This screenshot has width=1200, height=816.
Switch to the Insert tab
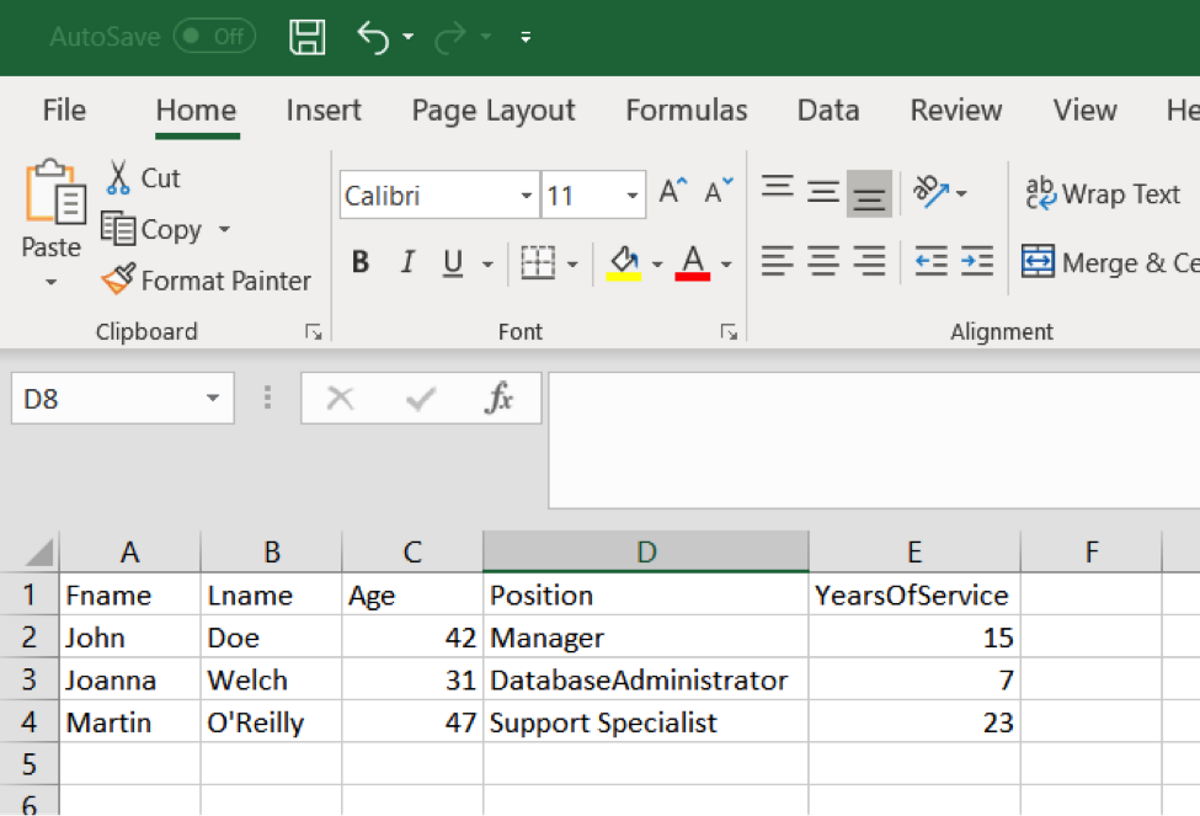point(324,110)
